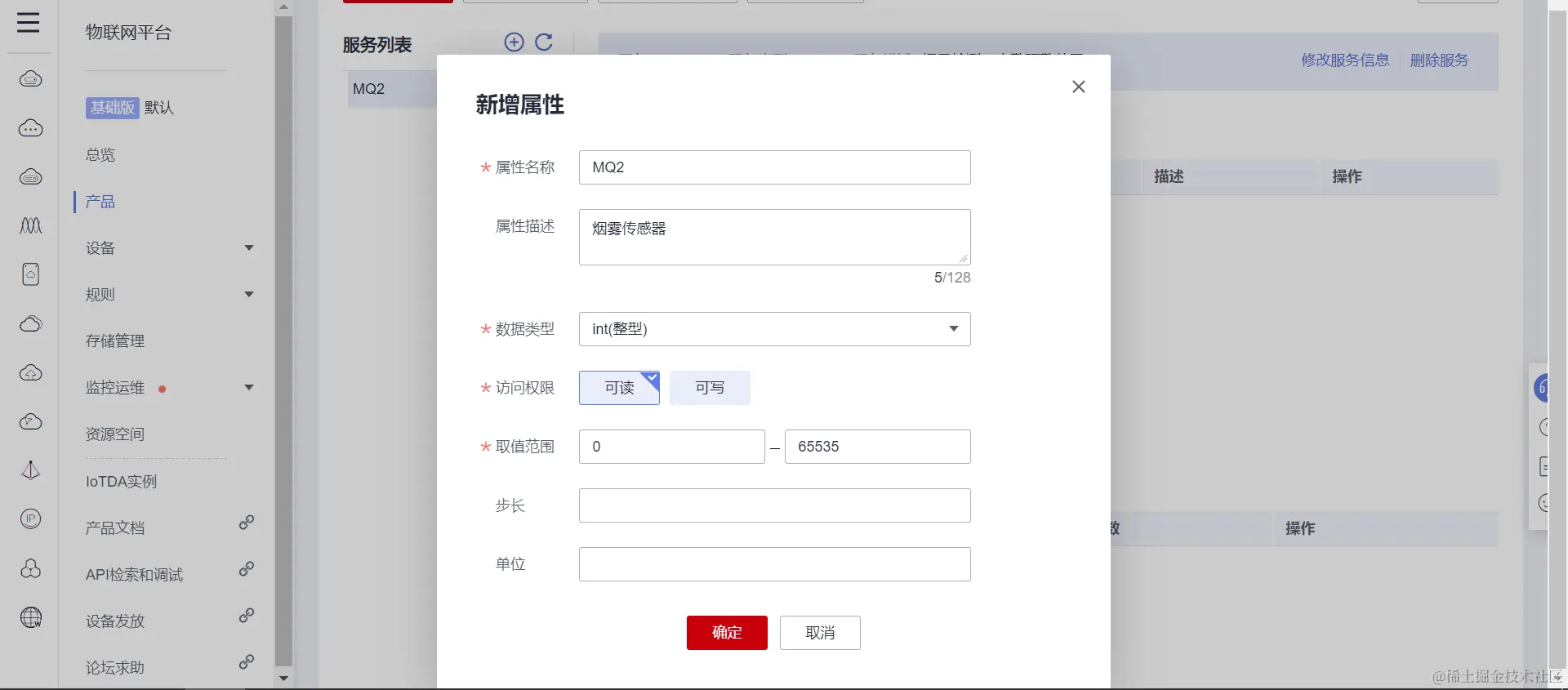Click the empty 步长 input field
The height and width of the screenshot is (690, 1568).
point(775,505)
